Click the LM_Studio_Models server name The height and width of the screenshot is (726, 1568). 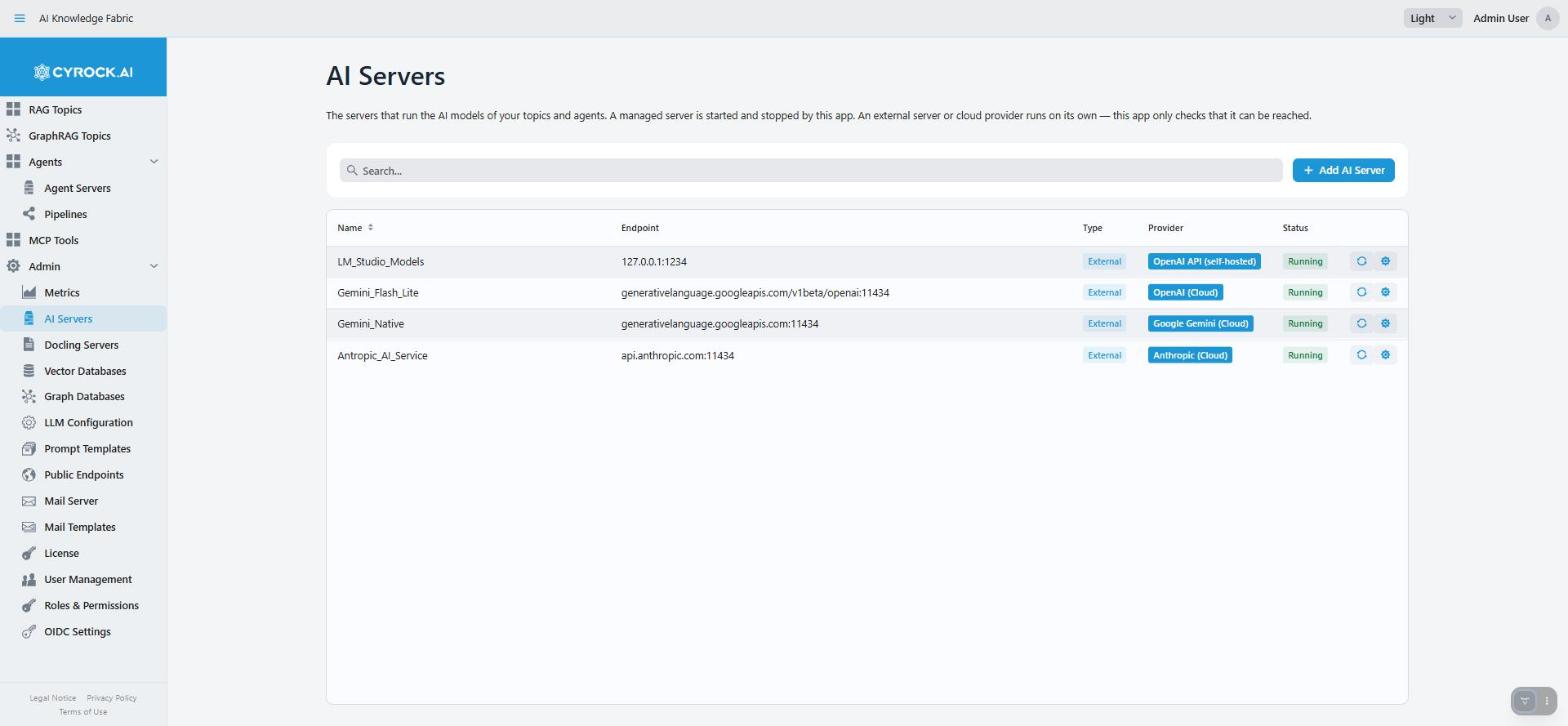point(381,261)
